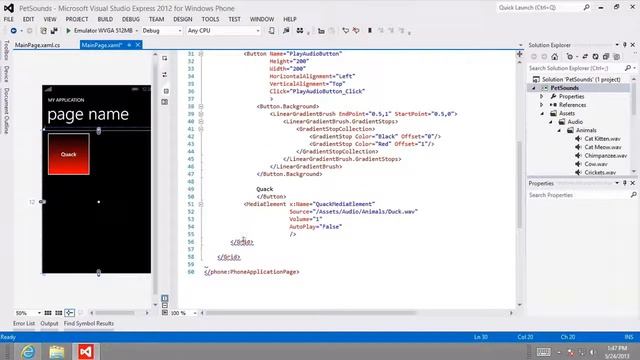This screenshot has height=360, width=640.
Task: Click the Collapse All icon in Solution Explorer
Action: pos(606,57)
